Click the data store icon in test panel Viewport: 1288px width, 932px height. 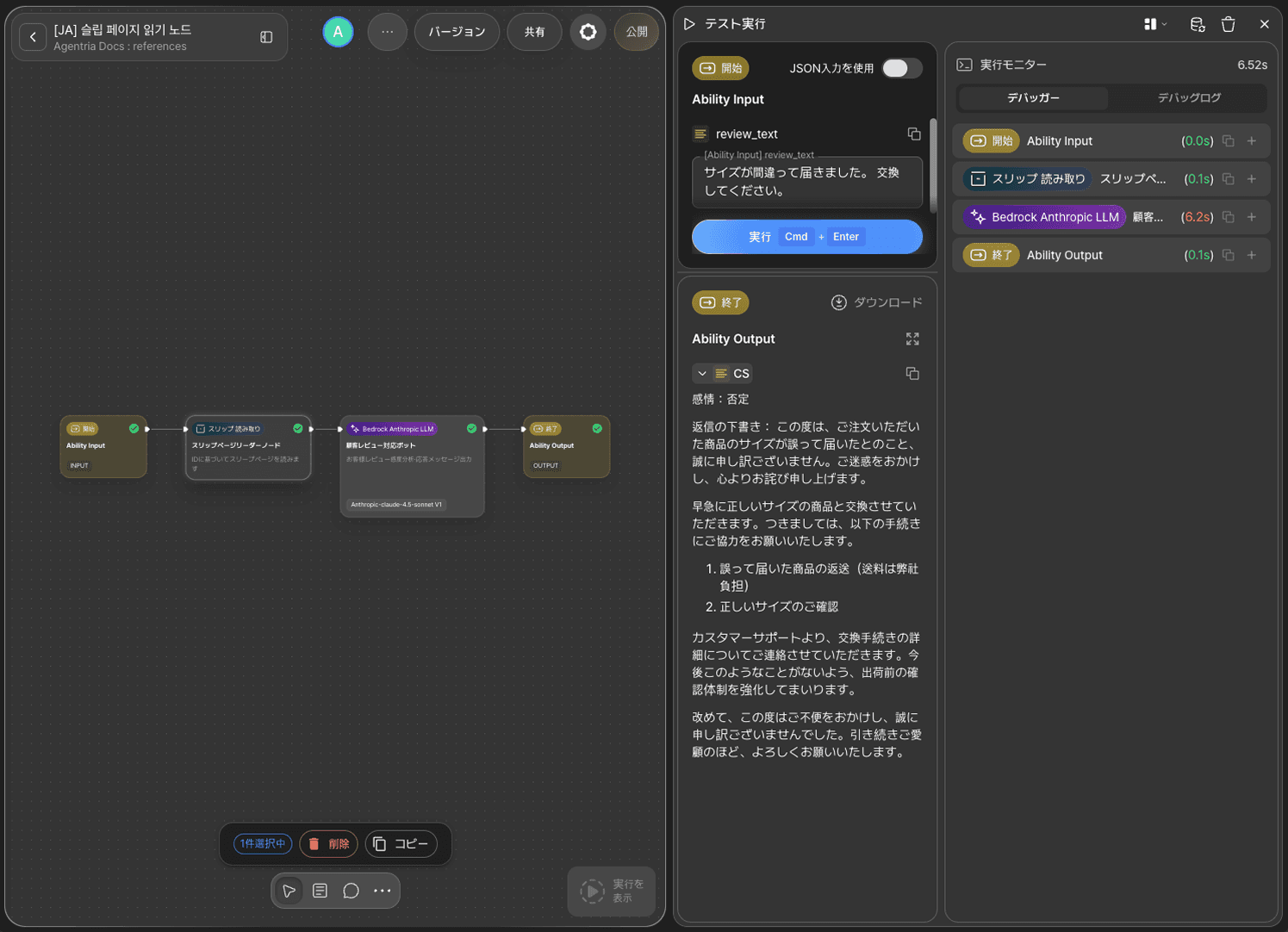click(x=1198, y=24)
